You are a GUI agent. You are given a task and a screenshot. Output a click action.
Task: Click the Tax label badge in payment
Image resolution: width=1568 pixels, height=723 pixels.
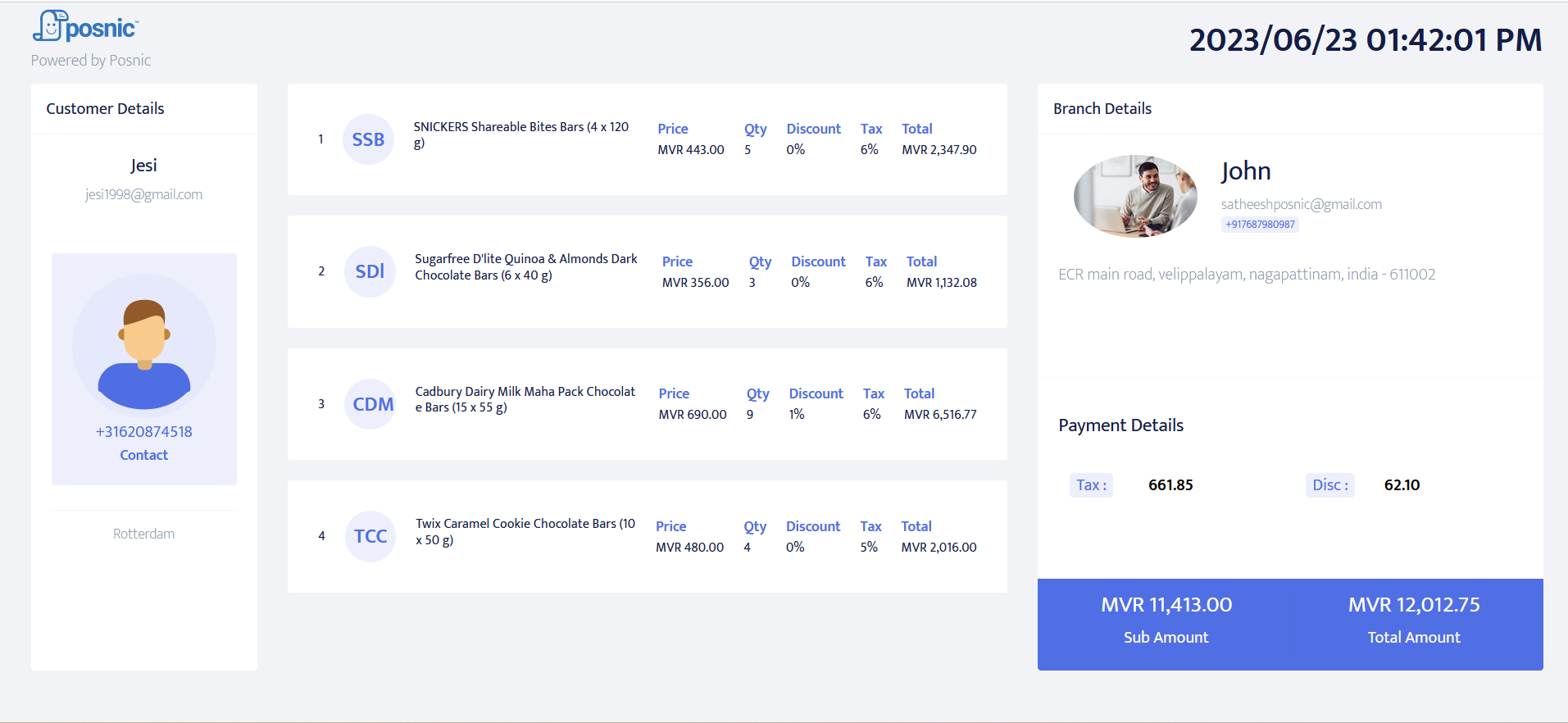(x=1091, y=485)
